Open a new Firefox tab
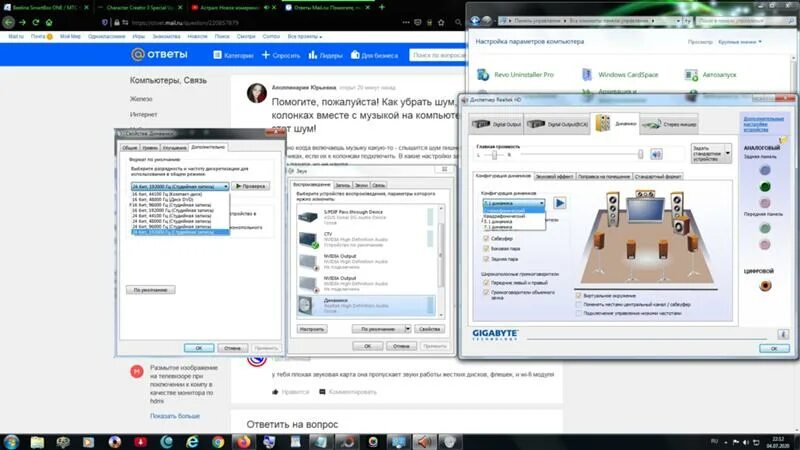This screenshot has height=450, width=800. click(382, 7)
